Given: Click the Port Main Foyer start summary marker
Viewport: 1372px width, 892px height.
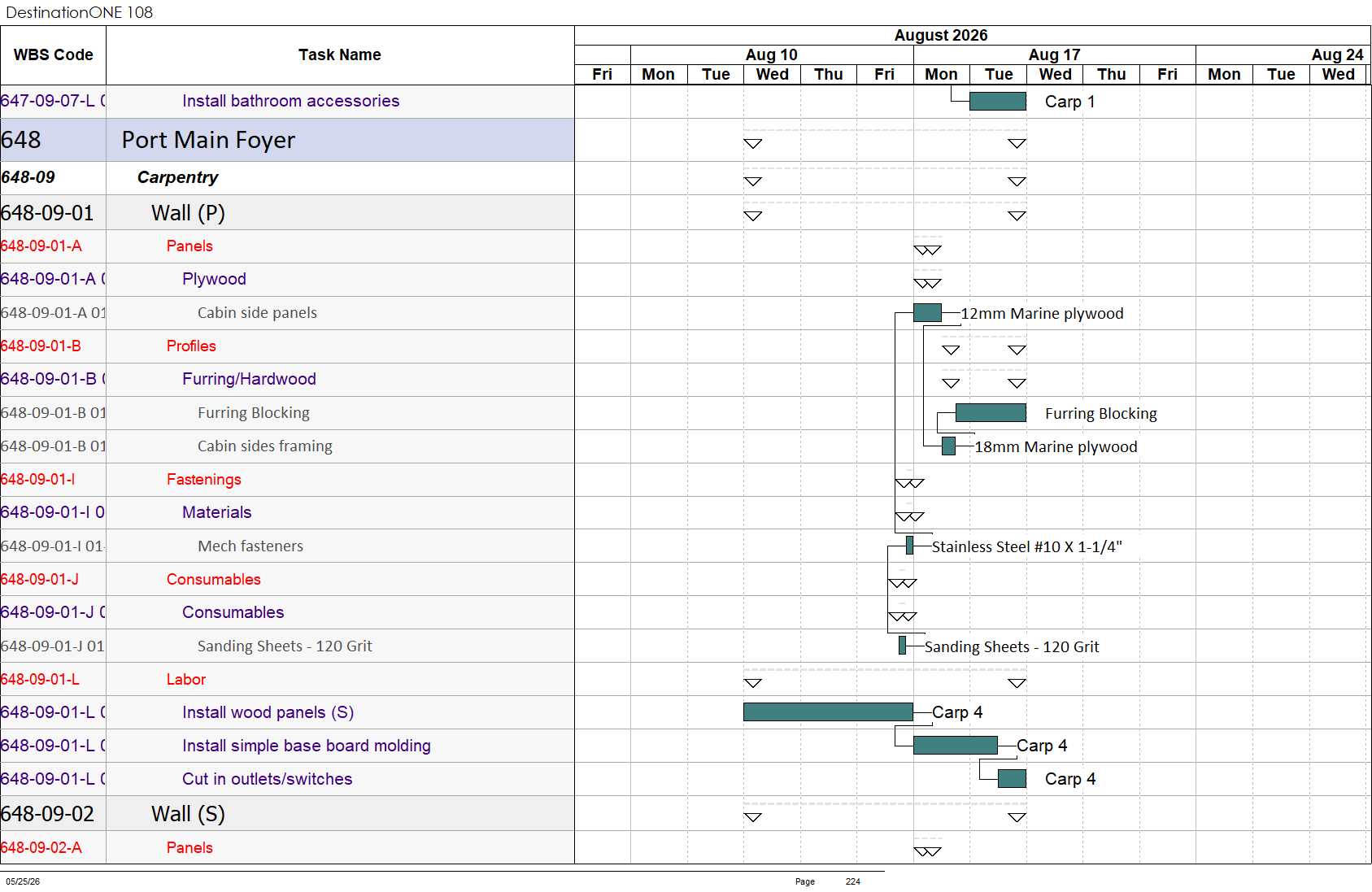Looking at the screenshot, I should tap(753, 144).
